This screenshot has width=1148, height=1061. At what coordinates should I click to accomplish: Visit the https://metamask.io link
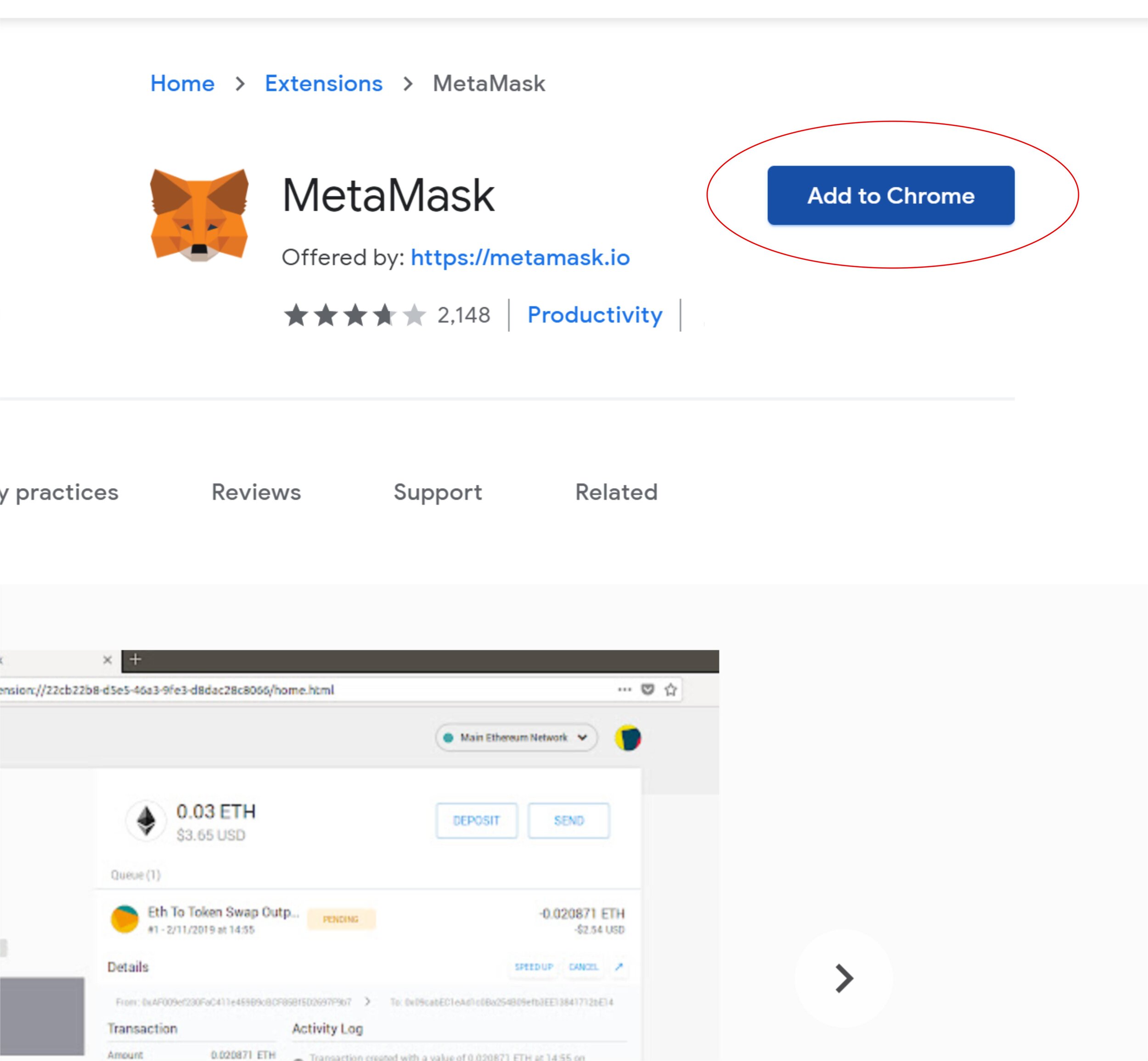tap(520, 258)
